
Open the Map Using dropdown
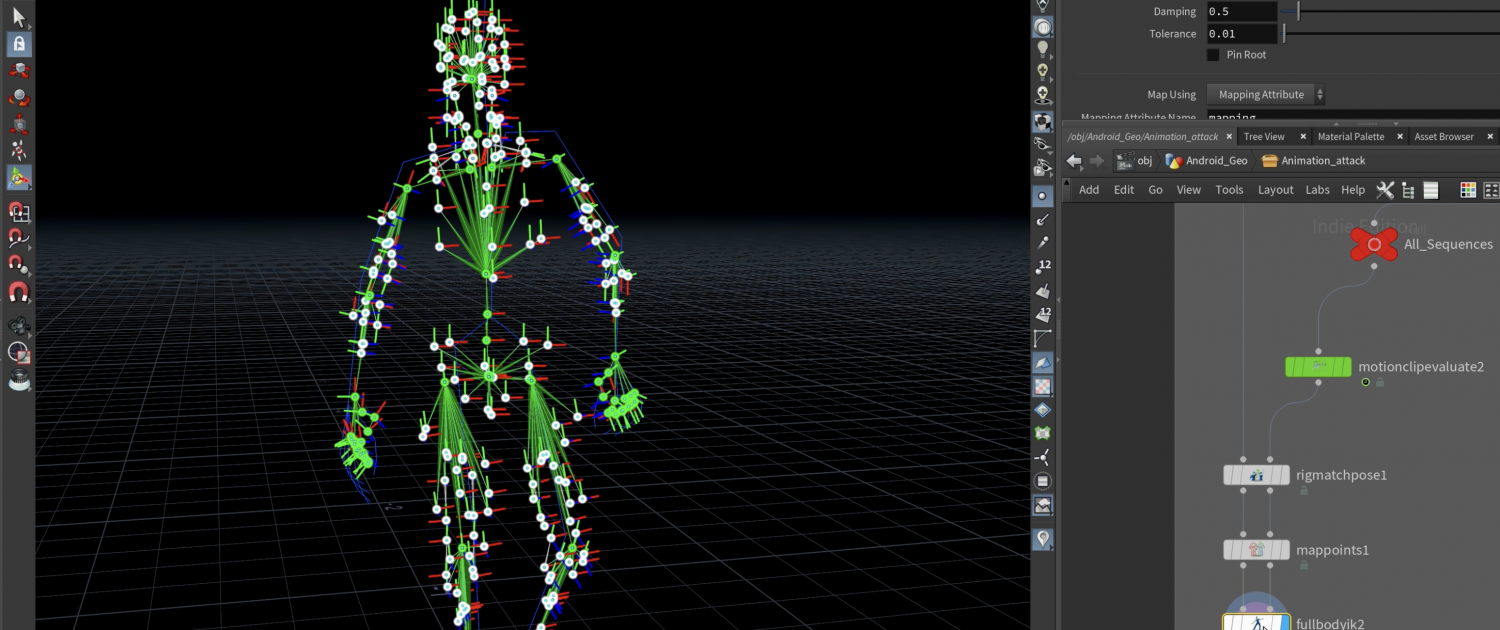click(1266, 95)
